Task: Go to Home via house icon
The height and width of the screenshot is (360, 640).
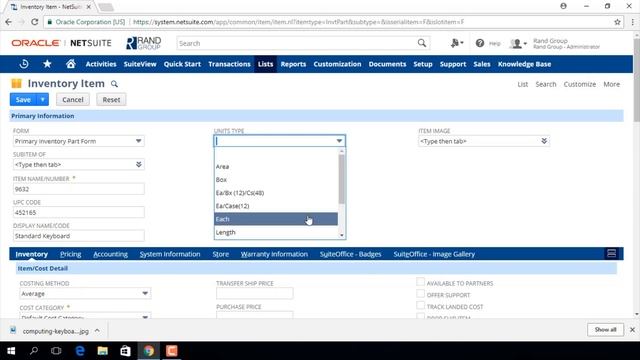Action: [71, 64]
